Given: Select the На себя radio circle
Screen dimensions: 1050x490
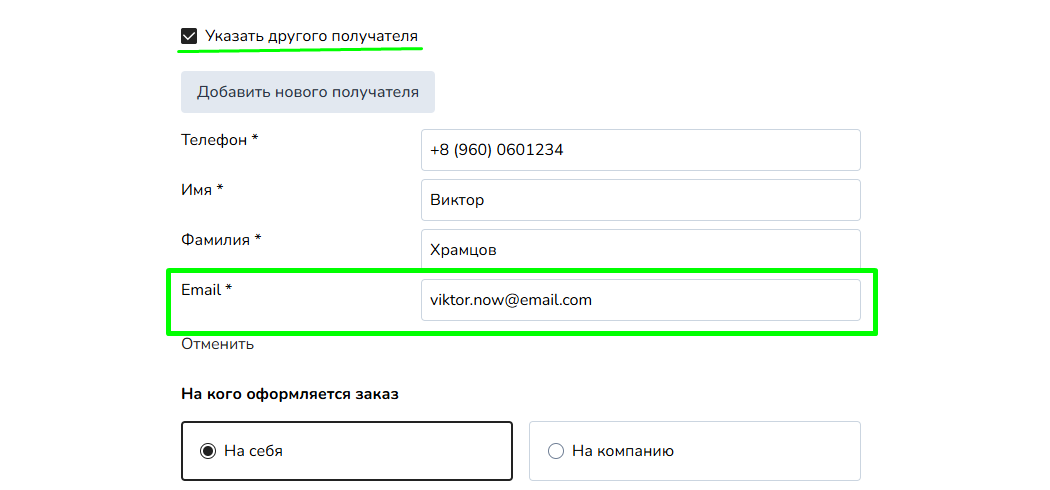Looking at the screenshot, I should [x=208, y=451].
